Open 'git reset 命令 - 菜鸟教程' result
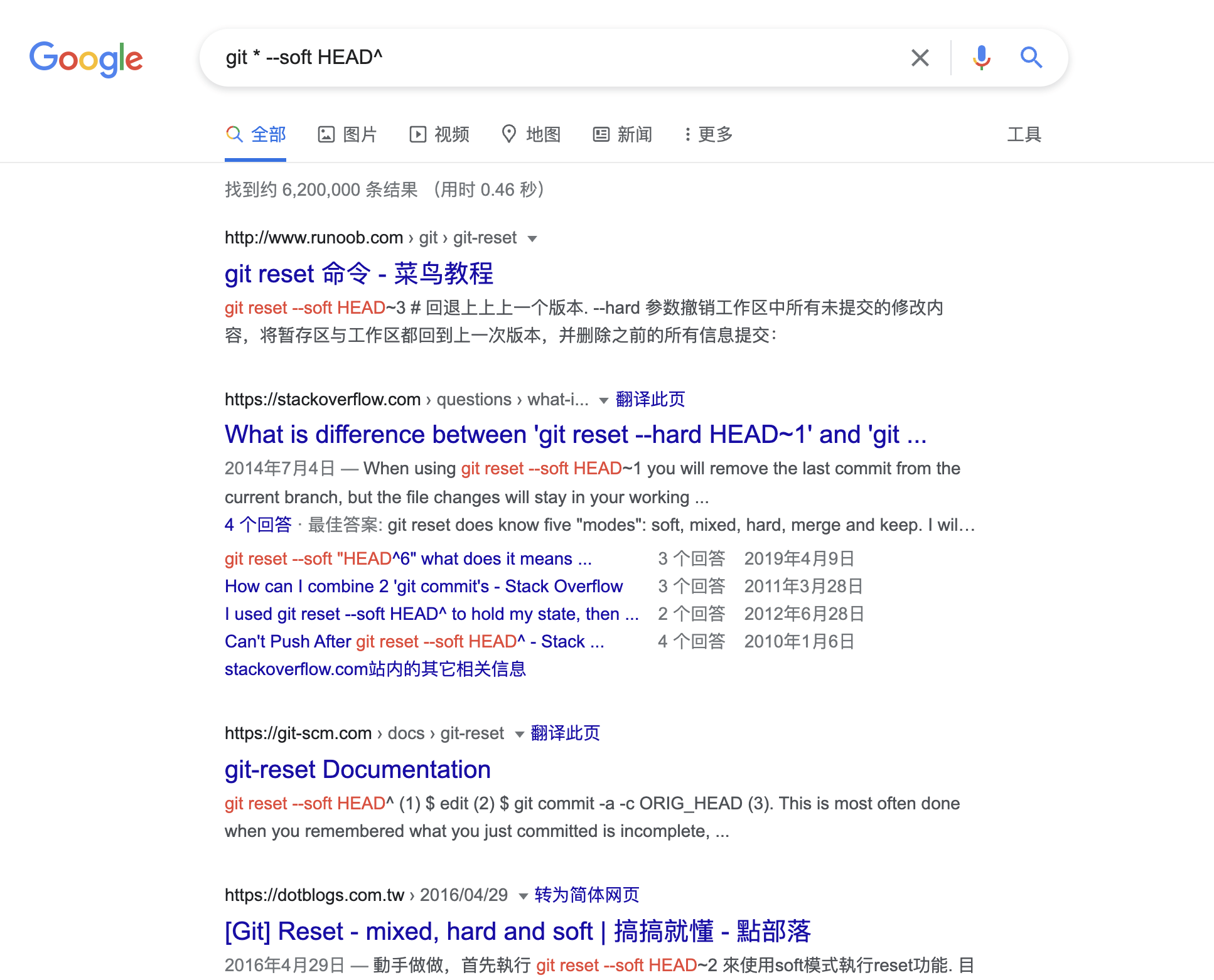Screen dimensions: 1214x980 358,274
